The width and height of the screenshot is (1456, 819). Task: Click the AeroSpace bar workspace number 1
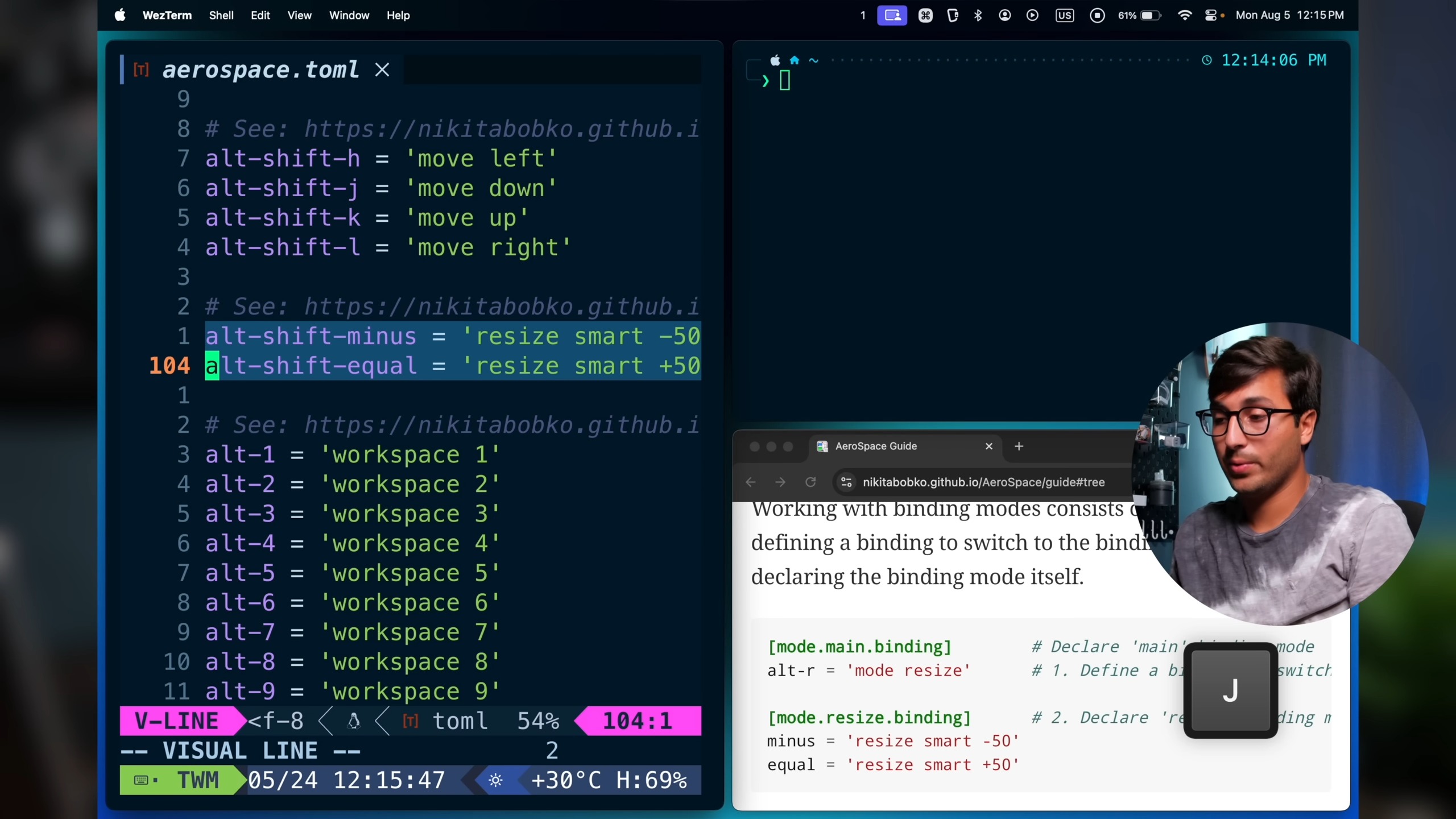coord(863,15)
